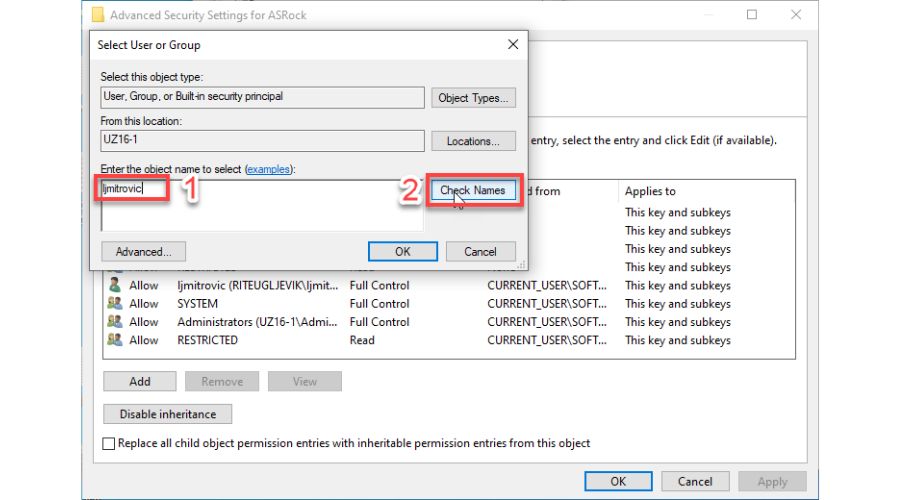Click the object type field
Viewport: 900px width, 500px height.
(x=262, y=97)
